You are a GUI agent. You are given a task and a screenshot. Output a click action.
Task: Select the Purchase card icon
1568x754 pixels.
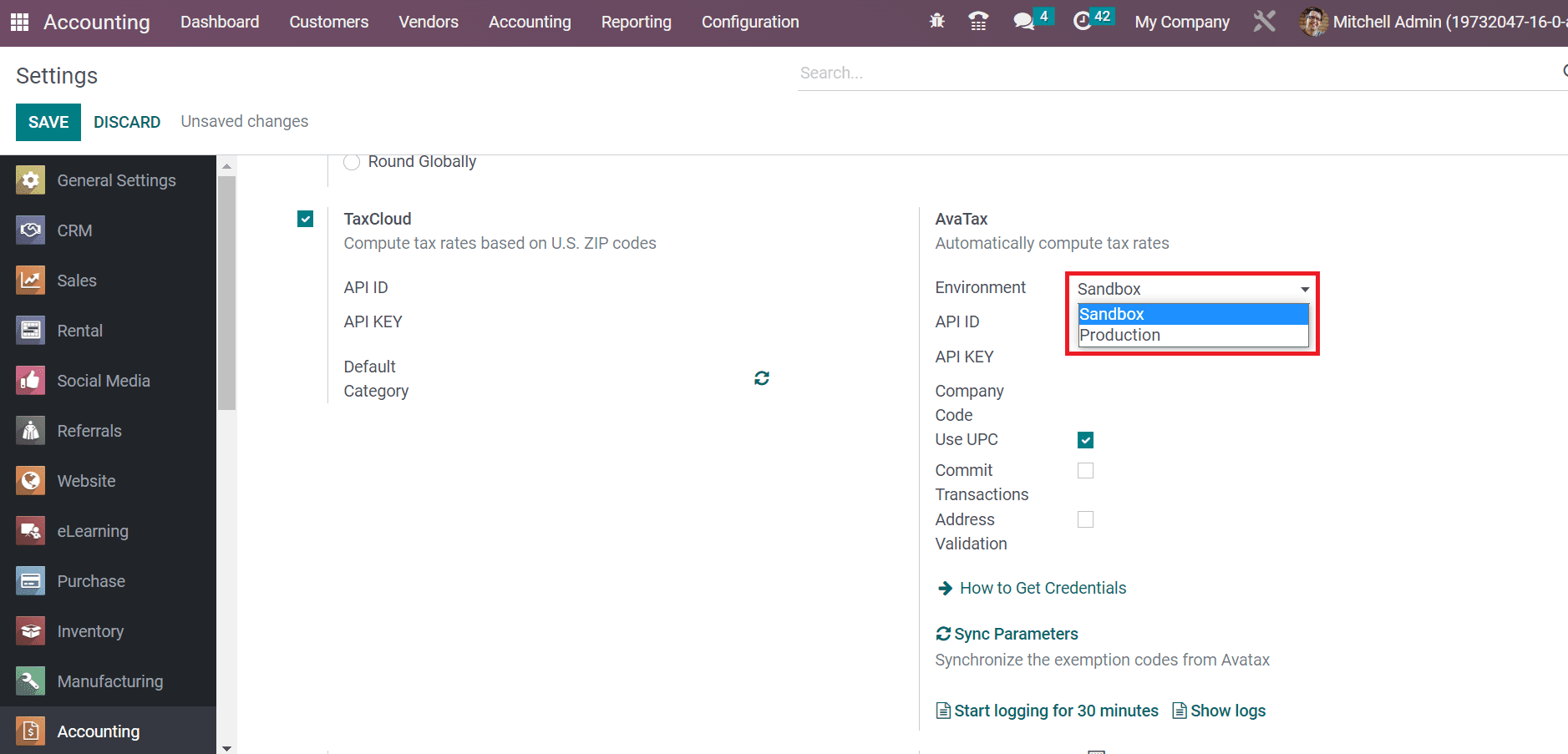click(31, 581)
